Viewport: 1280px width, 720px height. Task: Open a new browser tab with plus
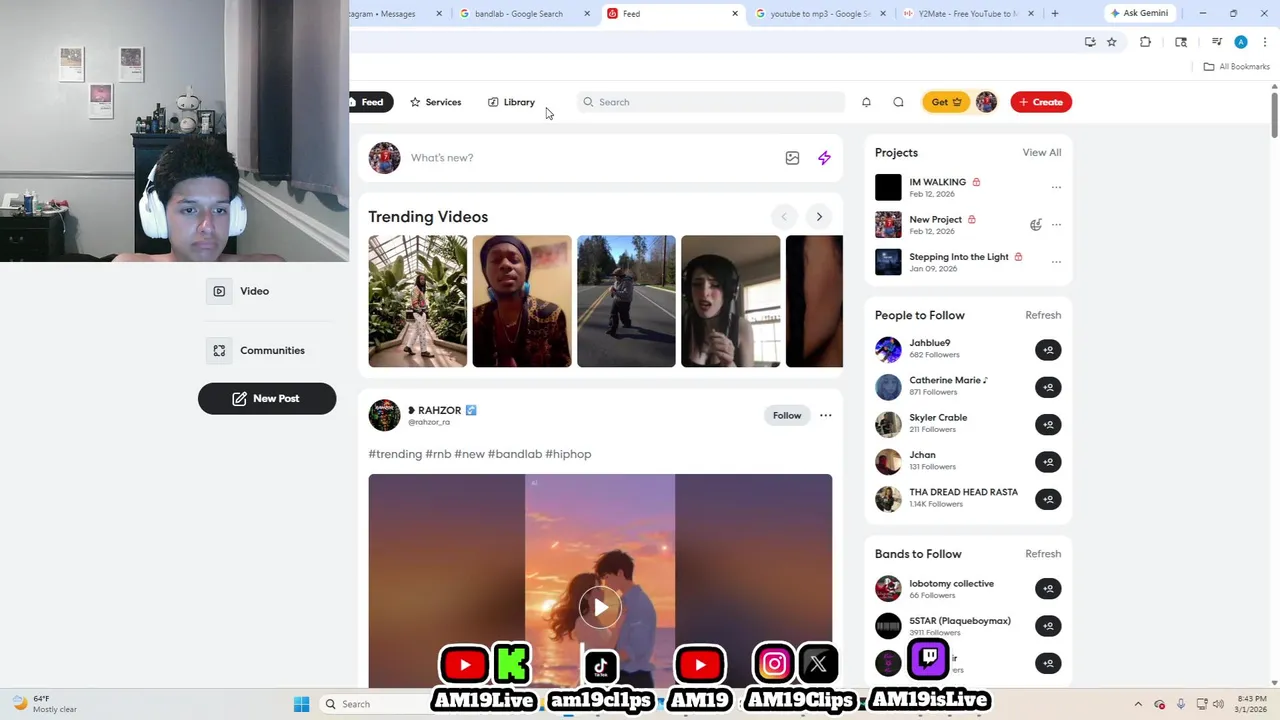pos(1054,14)
